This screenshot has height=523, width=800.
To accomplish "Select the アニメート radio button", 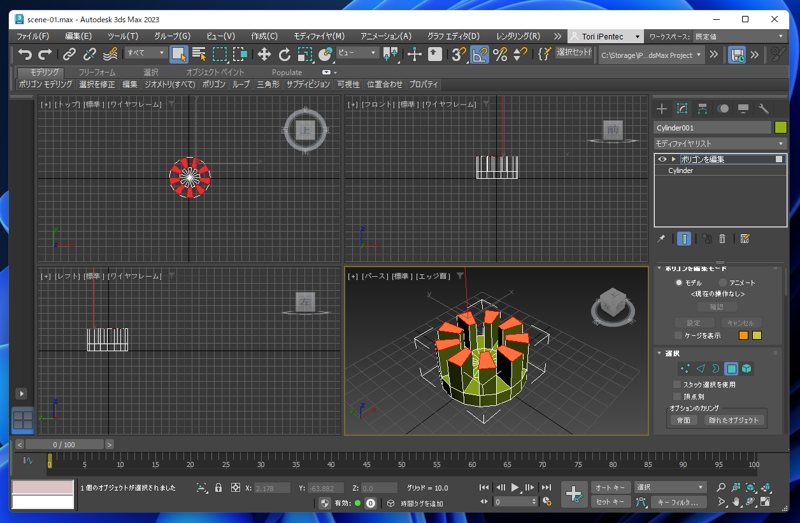I will 722,283.
